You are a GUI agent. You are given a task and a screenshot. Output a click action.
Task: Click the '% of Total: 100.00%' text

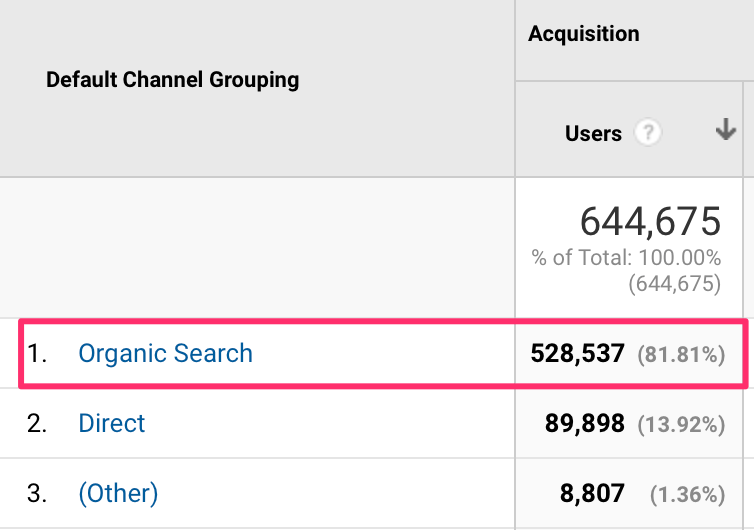626,258
